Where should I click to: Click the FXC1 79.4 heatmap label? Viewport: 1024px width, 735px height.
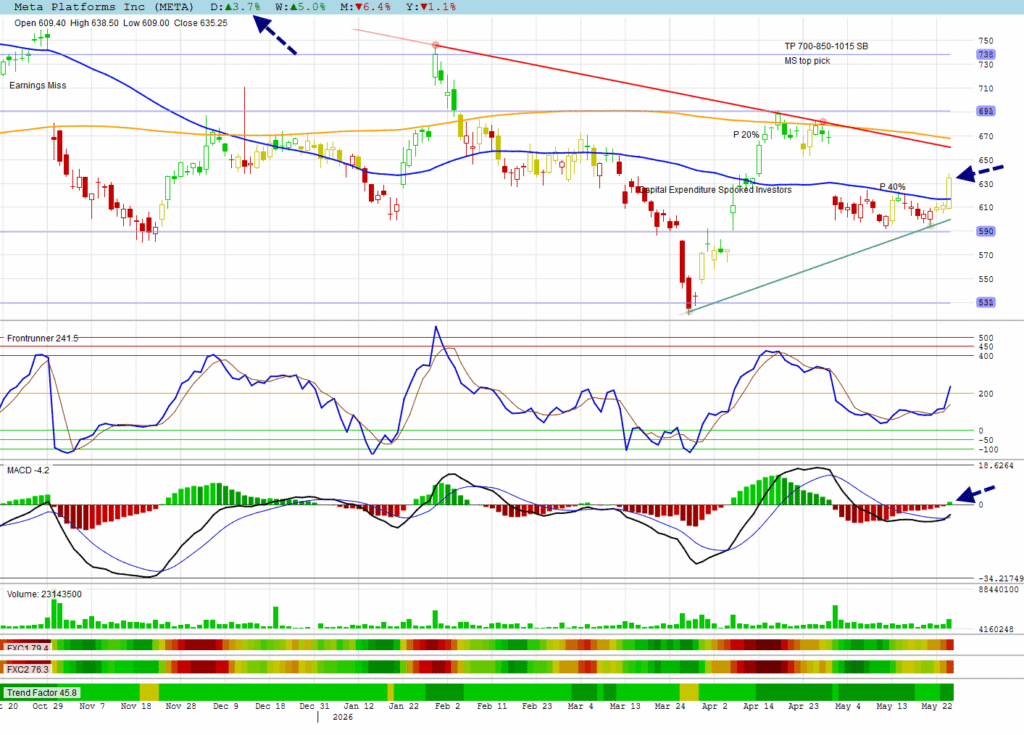[x=27, y=647]
